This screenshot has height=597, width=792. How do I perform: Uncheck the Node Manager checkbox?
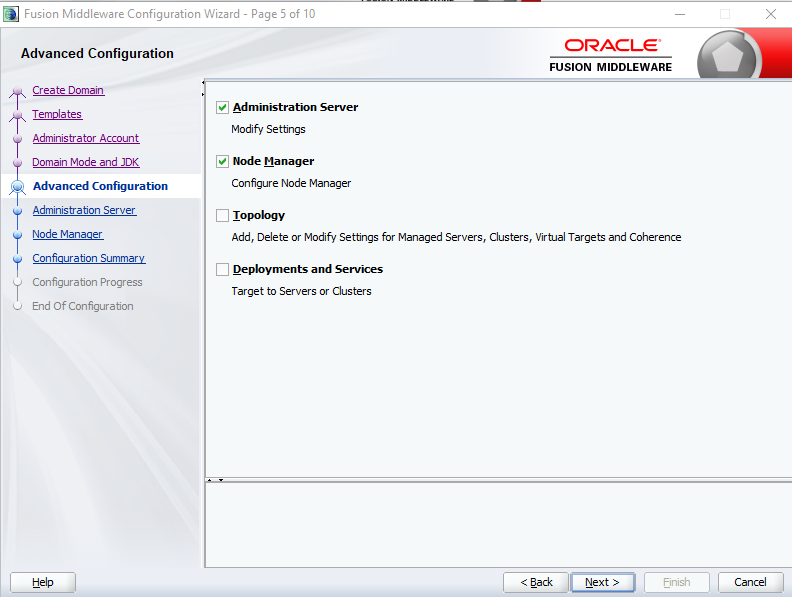coord(222,161)
